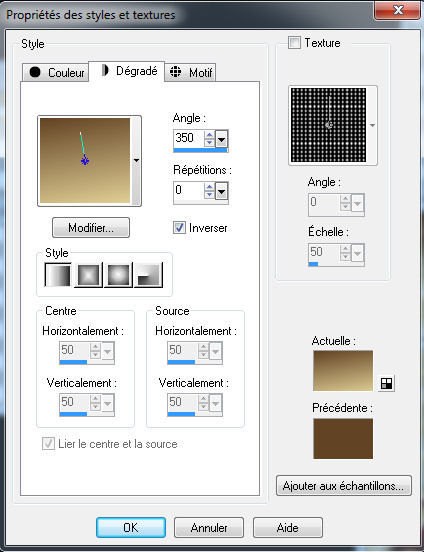Select the linear gradient style icon
The height and width of the screenshot is (552, 424).
tap(58, 275)
